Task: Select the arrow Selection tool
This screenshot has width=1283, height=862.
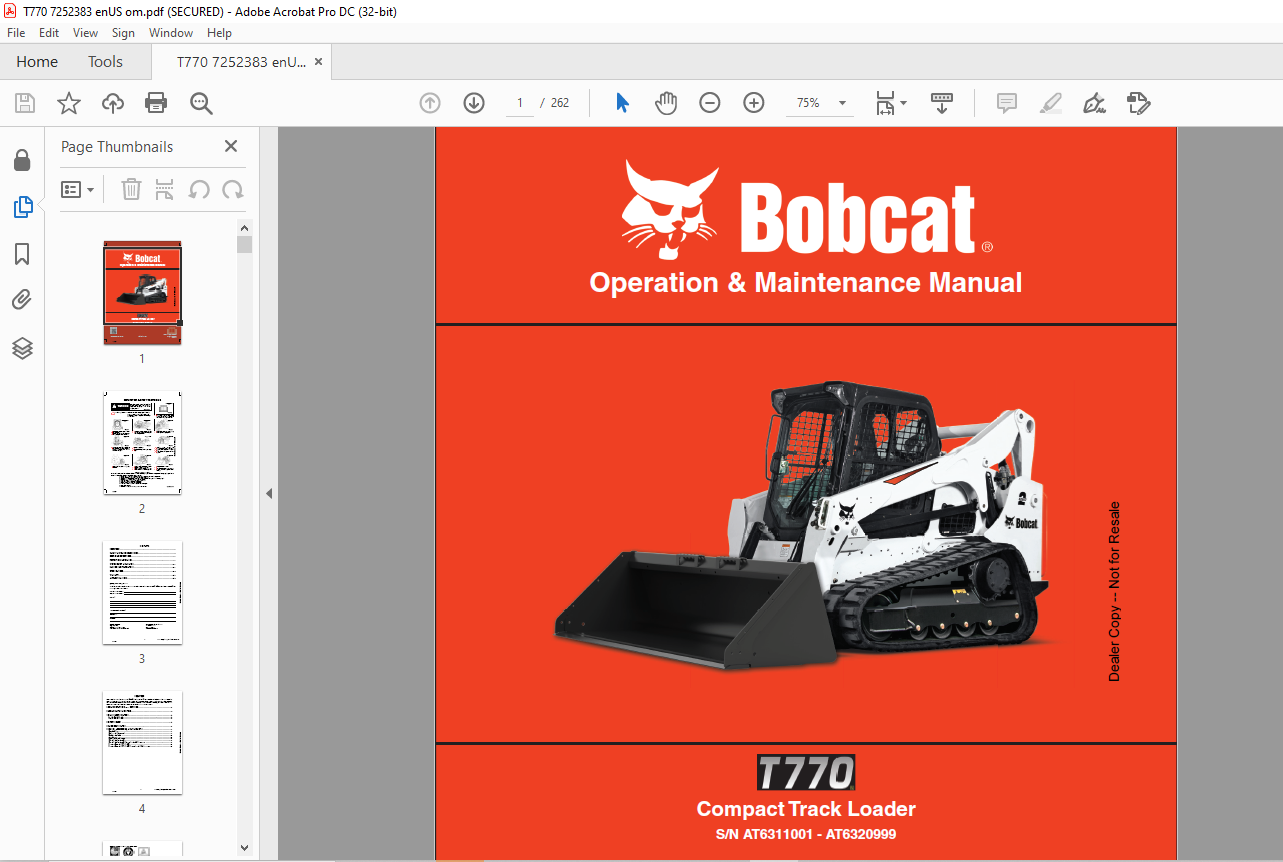Action: [x=622, y=103]
